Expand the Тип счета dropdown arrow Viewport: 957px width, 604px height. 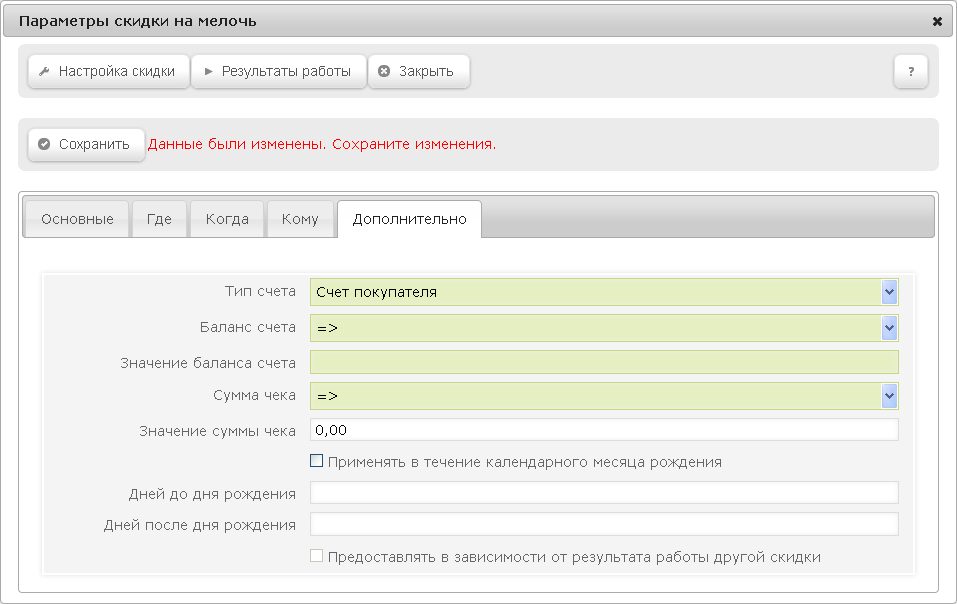coord(889,292)
